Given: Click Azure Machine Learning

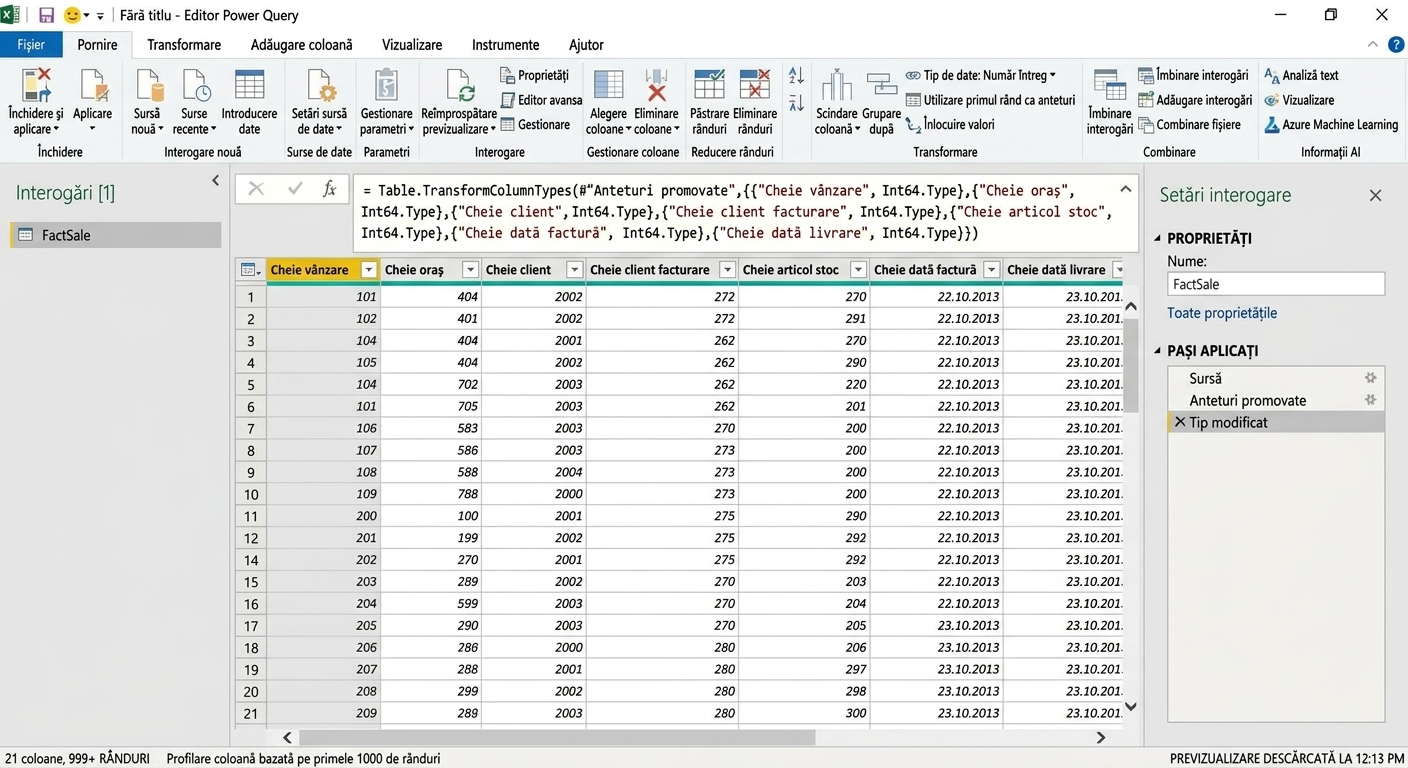Looking at the screenshot, I should click(1332, 125).
